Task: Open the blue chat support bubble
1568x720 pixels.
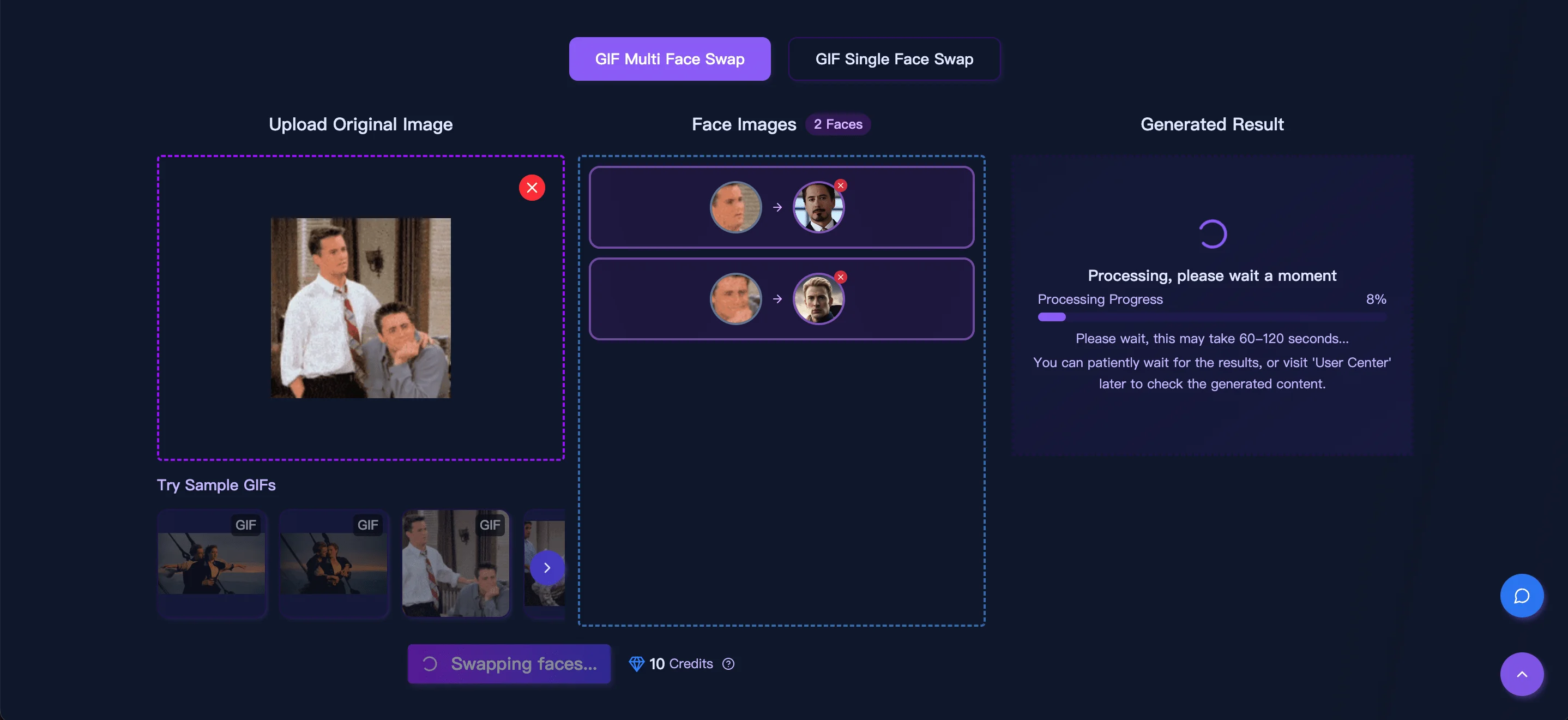Action: click(x=1521, y=595)
